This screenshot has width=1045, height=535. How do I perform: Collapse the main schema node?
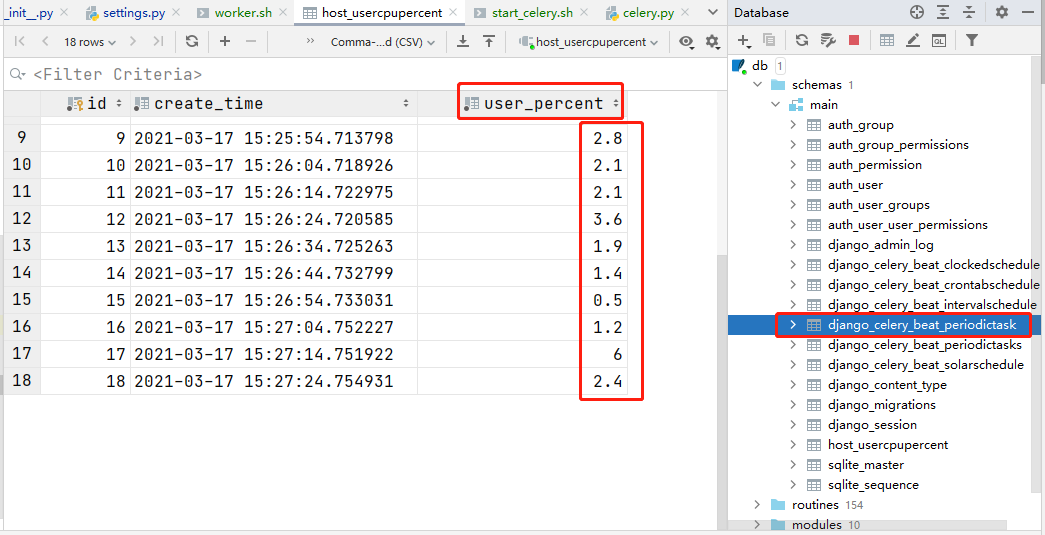775,105
